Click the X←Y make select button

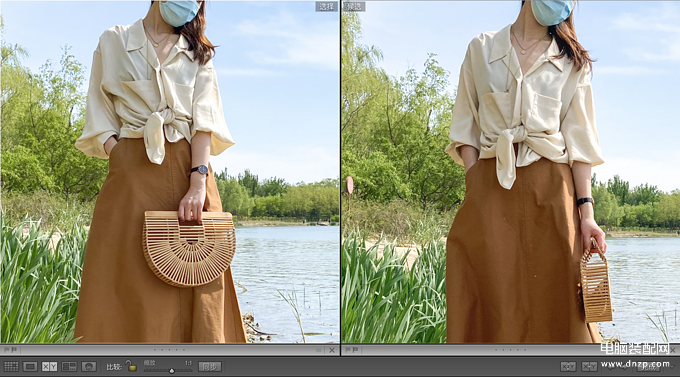tap(589, 367)
